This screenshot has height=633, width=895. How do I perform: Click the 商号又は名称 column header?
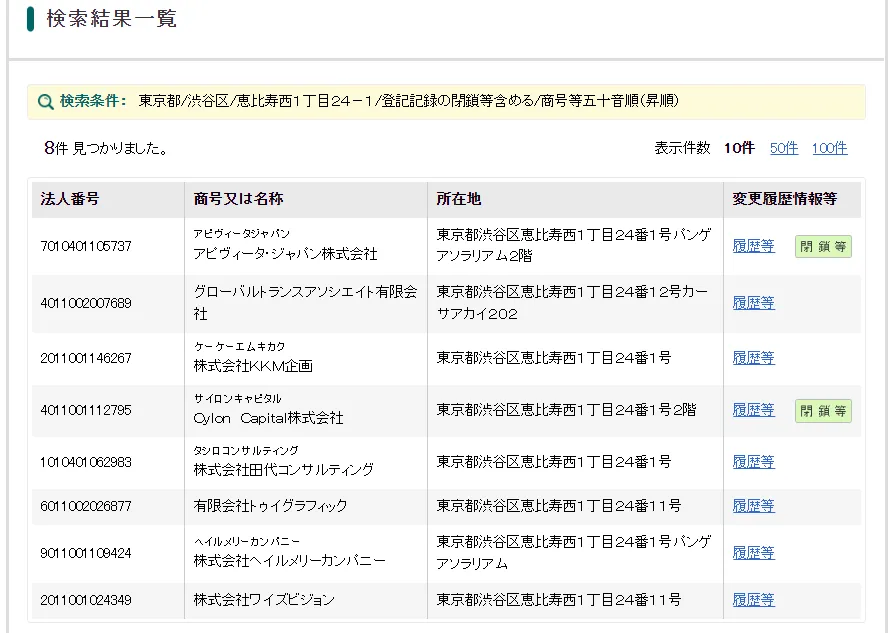(x=238, y=199)
